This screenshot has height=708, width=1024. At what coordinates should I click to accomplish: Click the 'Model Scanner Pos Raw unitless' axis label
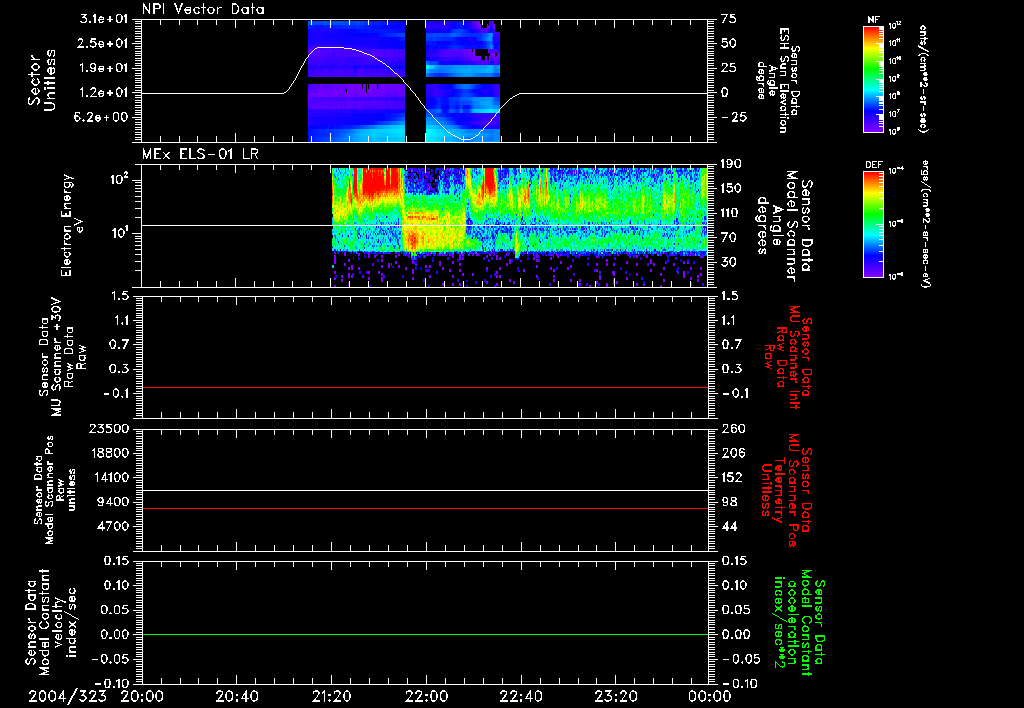[x=55, y=491]
